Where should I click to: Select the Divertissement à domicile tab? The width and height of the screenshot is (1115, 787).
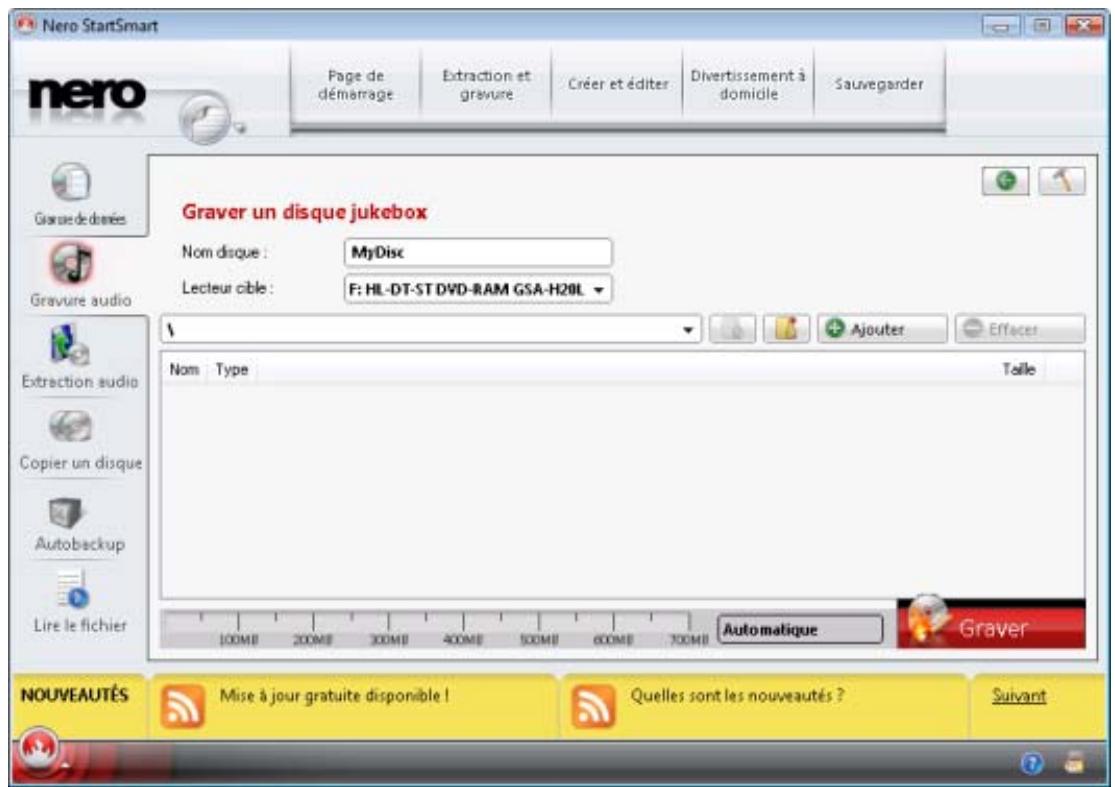pos(748,85)
